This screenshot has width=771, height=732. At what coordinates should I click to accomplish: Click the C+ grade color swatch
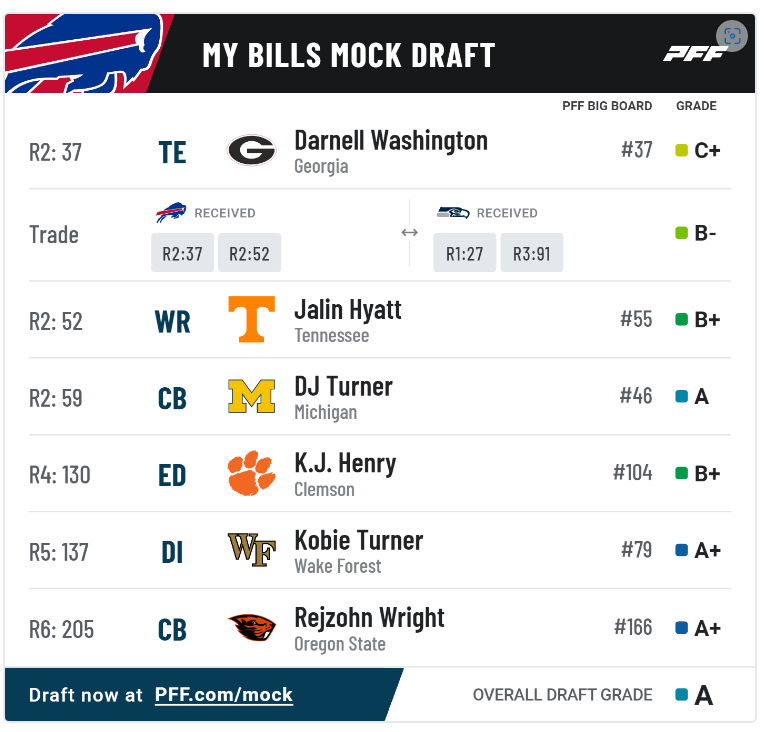click(x=682, y=150)
